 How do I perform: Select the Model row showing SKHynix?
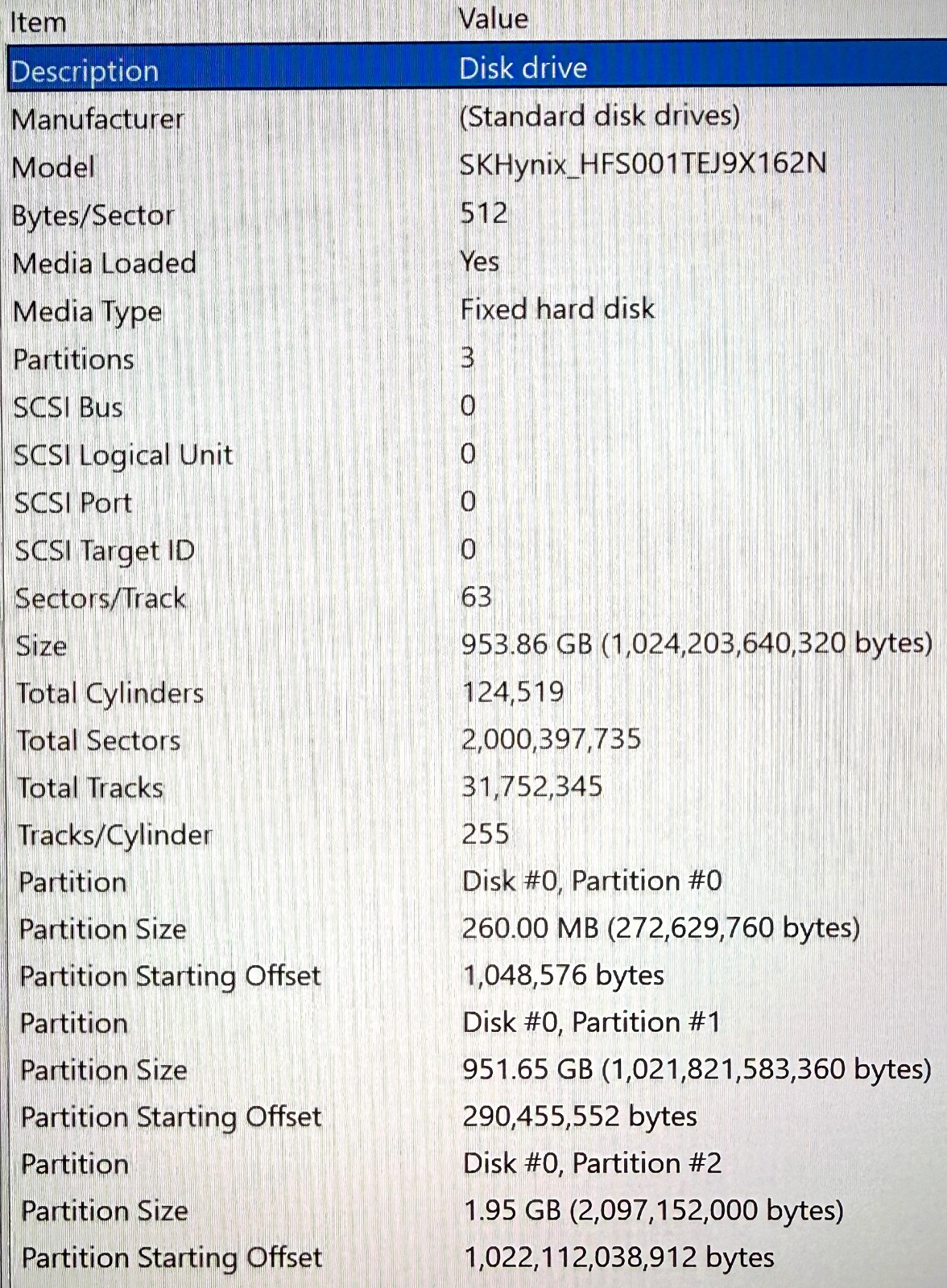477,166
